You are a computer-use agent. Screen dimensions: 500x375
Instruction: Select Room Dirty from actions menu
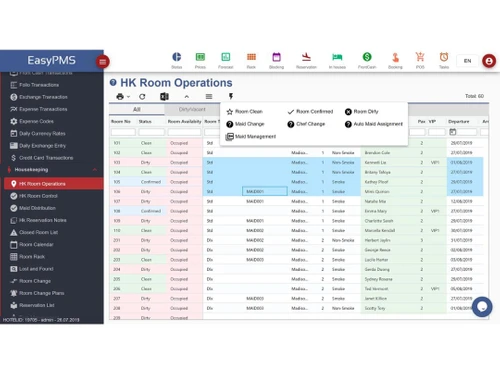[362, 112]
